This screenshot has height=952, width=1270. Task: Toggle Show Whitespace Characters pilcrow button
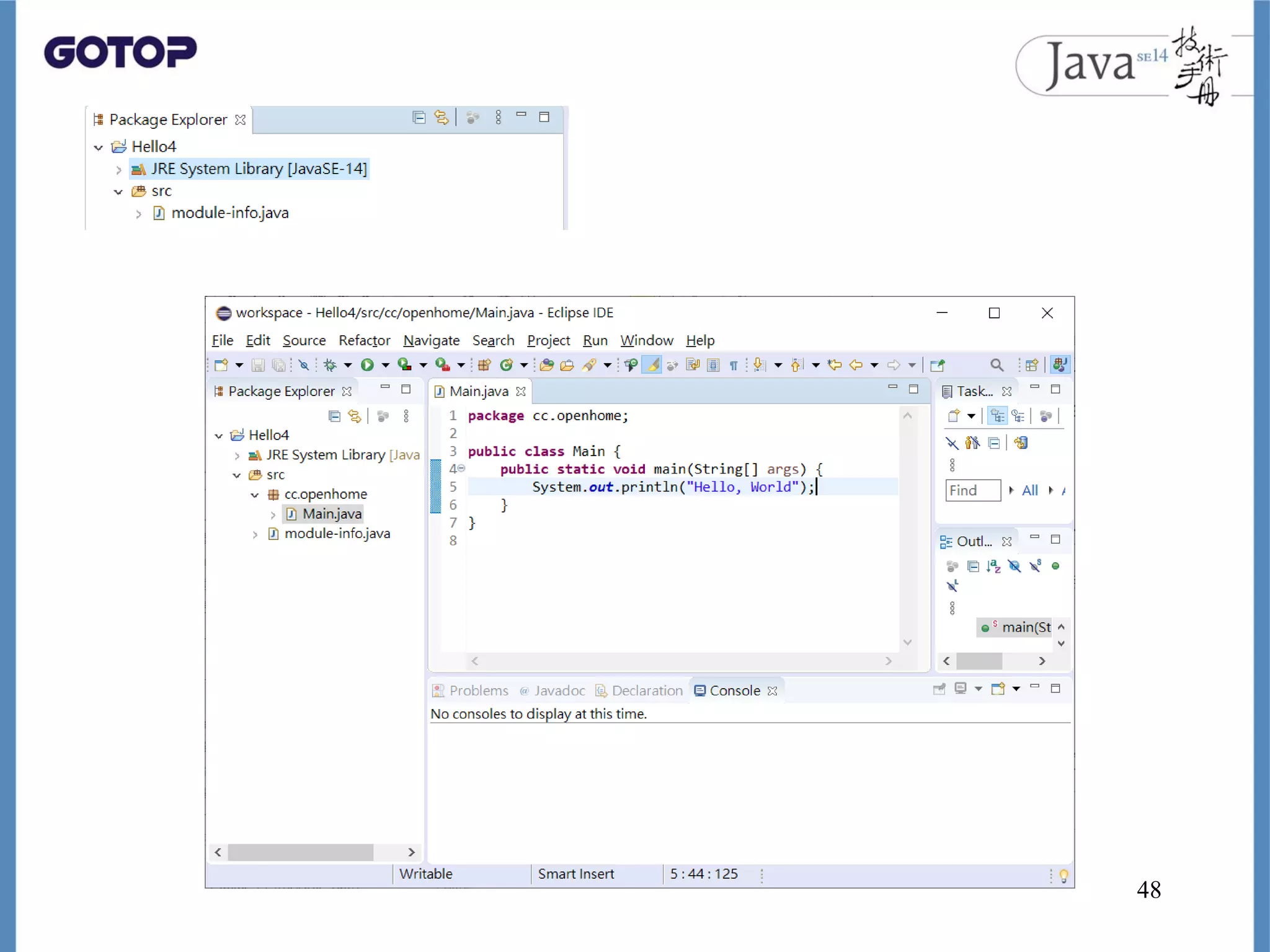734,365
